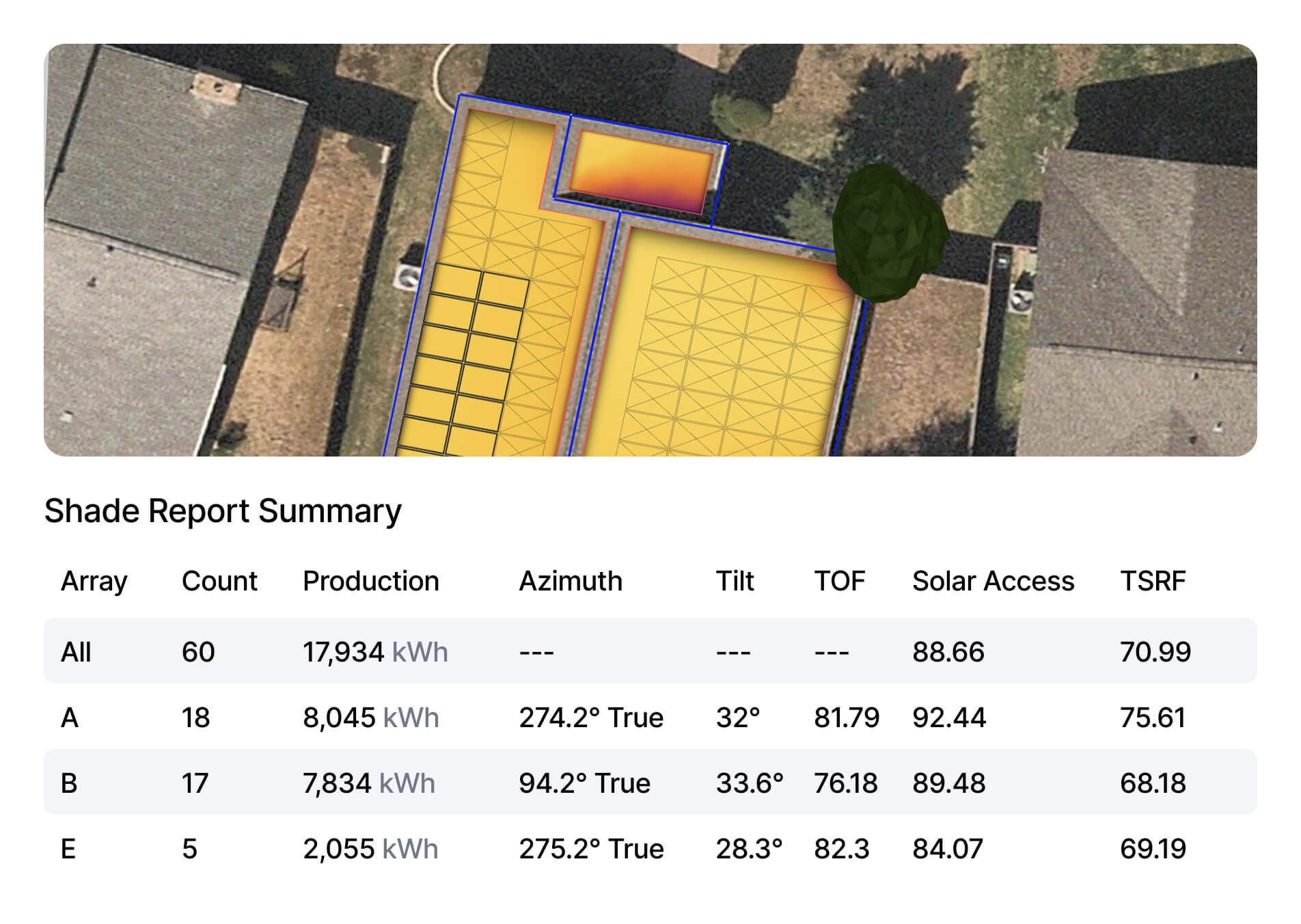This screenshot has height=924, width=1301.
Task: Select array E row label
Action: (68, 849)
